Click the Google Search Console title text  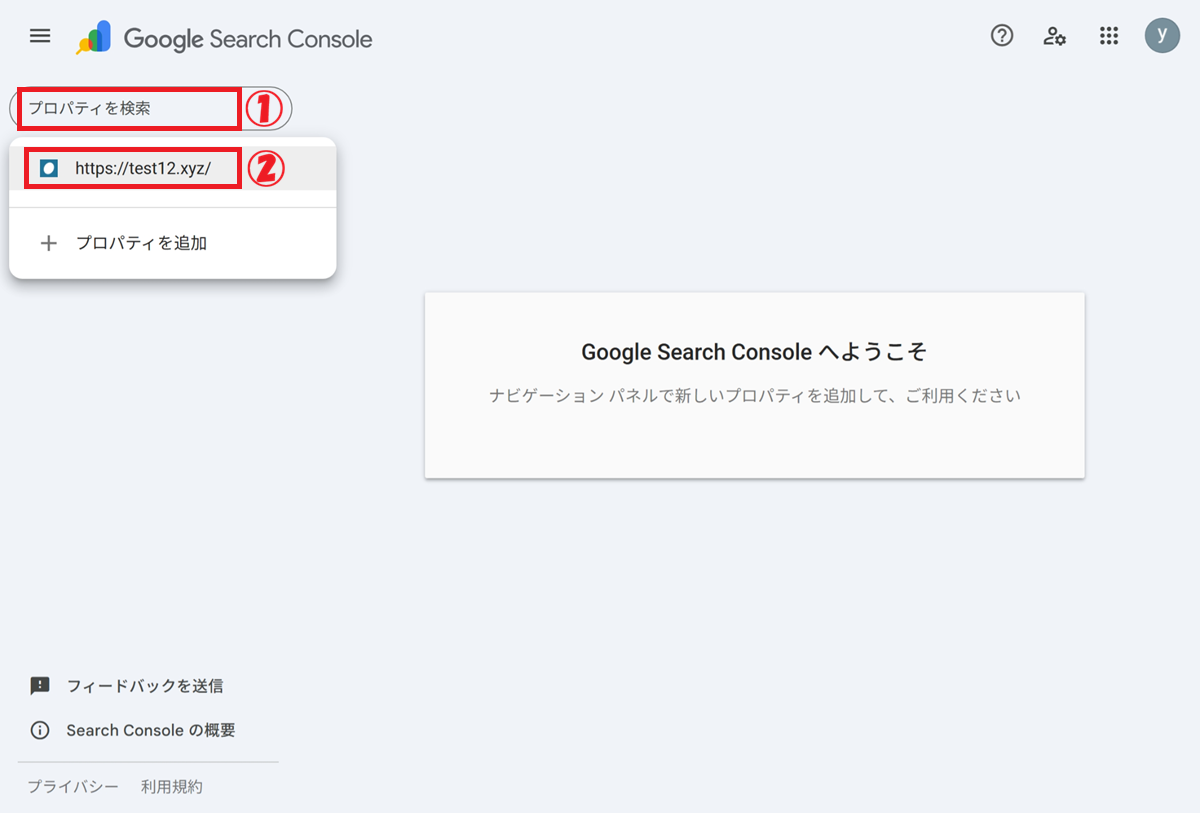point(248,39)
